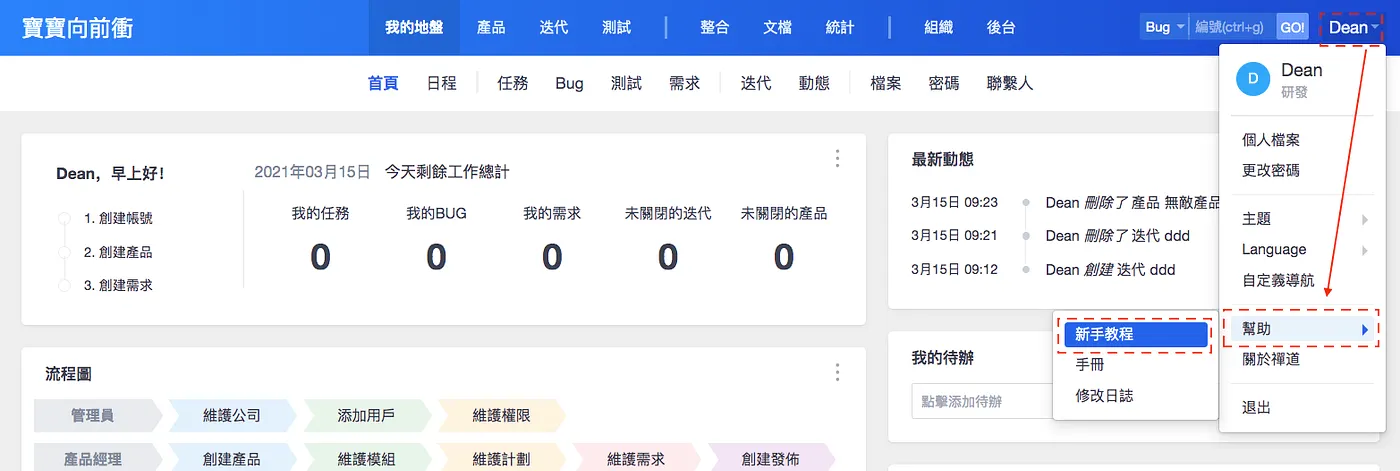Open three-dot menu on welcome panel
Viewport: 1400px width, 471px height.
click(837, 158)
